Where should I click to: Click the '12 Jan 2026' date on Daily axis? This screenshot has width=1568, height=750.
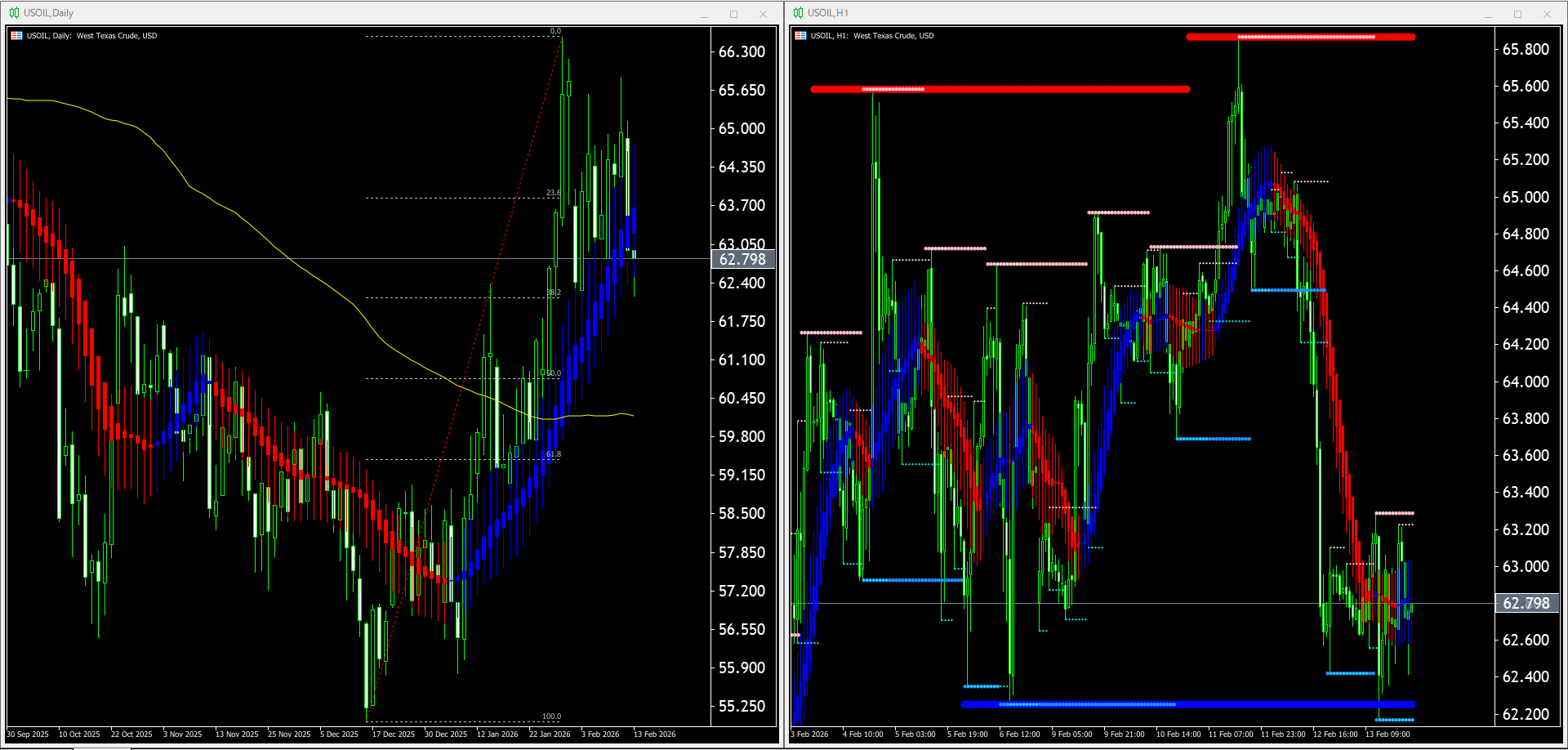pyautogui.click(x=497, y=734)
